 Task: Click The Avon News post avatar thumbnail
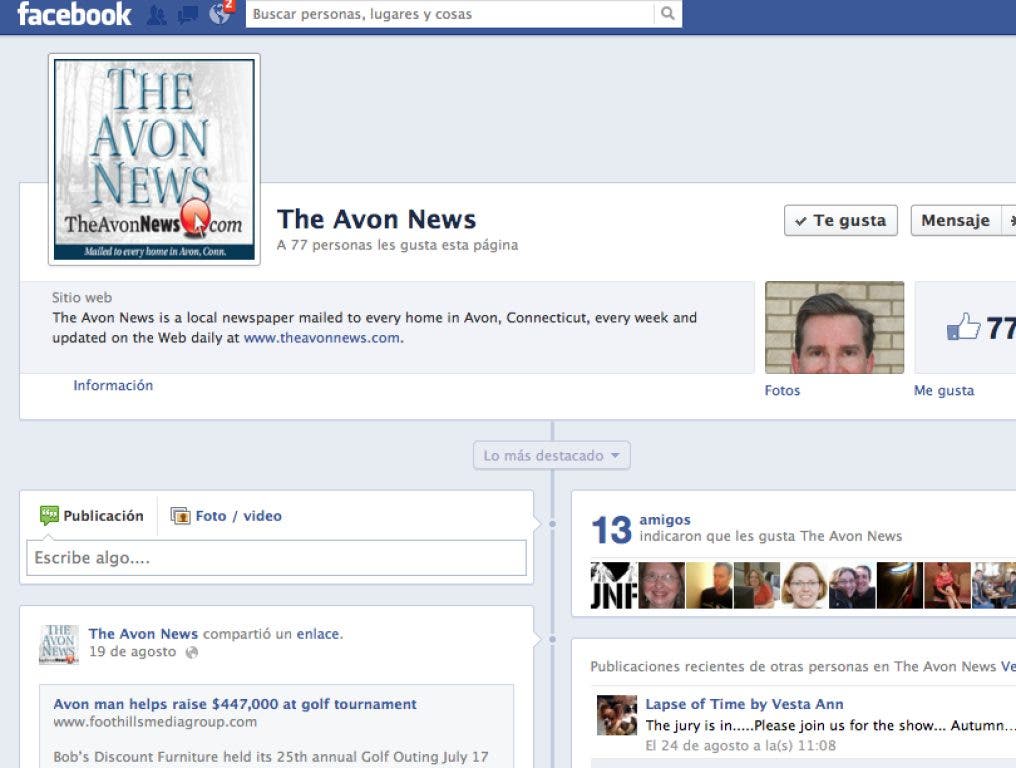tap(58, 644)
